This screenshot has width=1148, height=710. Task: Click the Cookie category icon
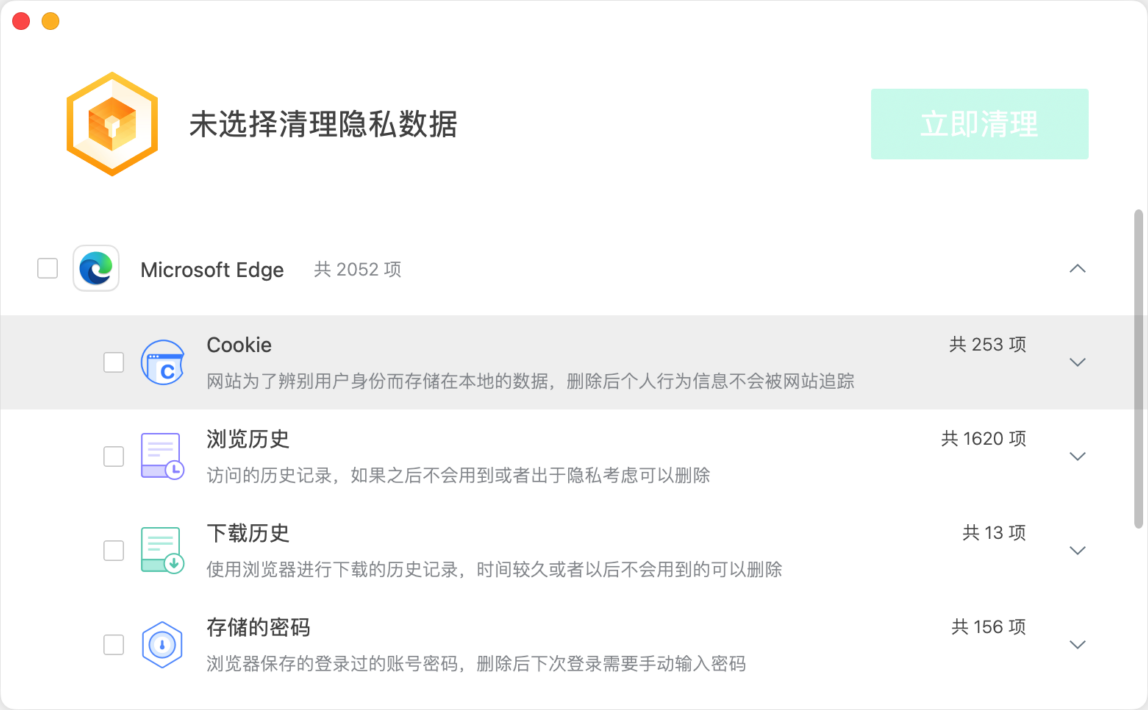(x=163, y=362)
